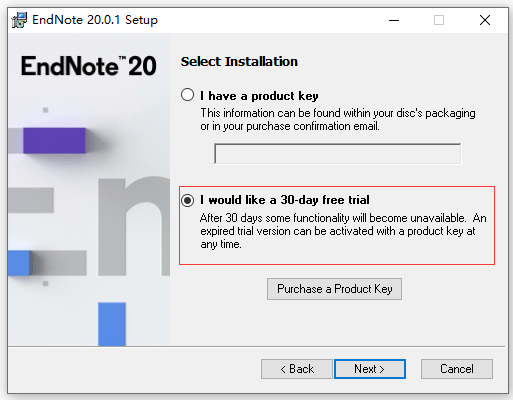Click the "I have a product key" label text
Viewport: 513px width, 400px height.
coord(259,96)
